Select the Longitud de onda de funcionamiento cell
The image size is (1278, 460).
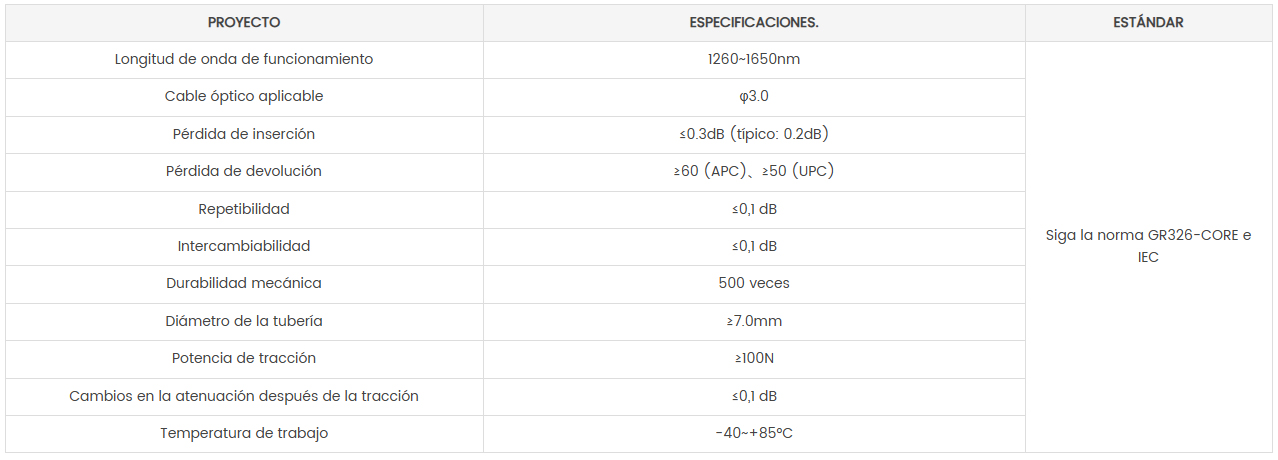click(x=244, y=59)
